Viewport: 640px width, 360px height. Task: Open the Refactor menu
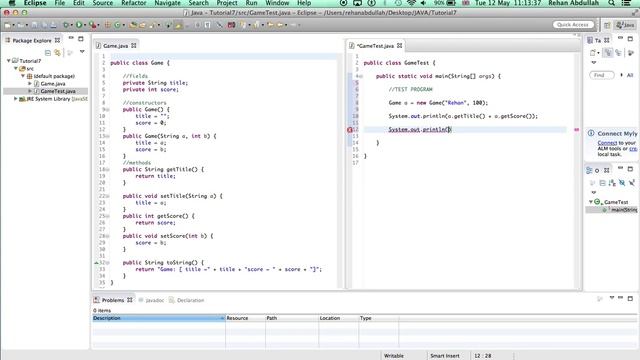click(x=133, y=3)
